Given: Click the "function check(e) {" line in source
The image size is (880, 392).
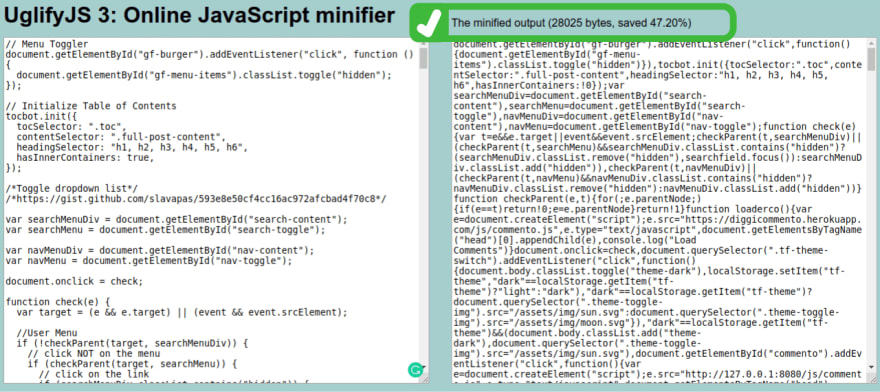Looking at the screenshot, I should (x=58, y=302).
